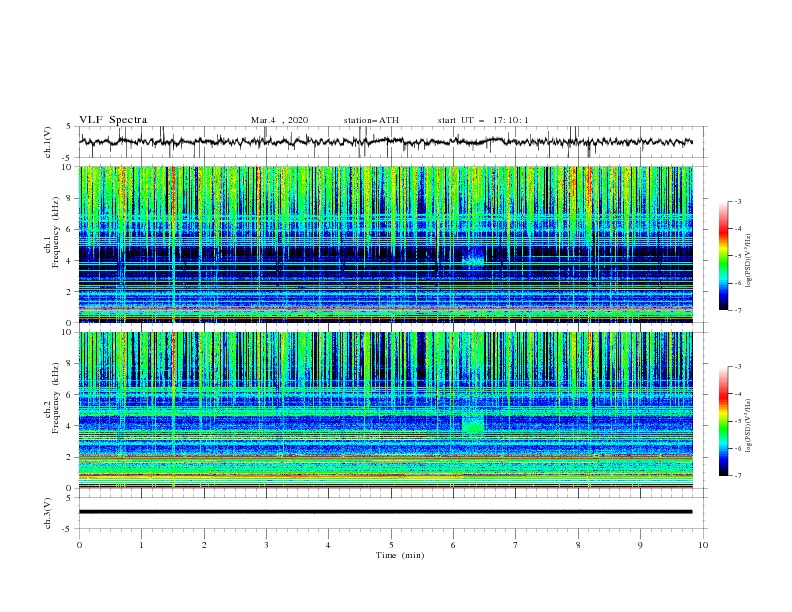The height and width of the screenshot is (612, 792).
Task: Click time axis tick label "4"
Action: click(328, 545)
